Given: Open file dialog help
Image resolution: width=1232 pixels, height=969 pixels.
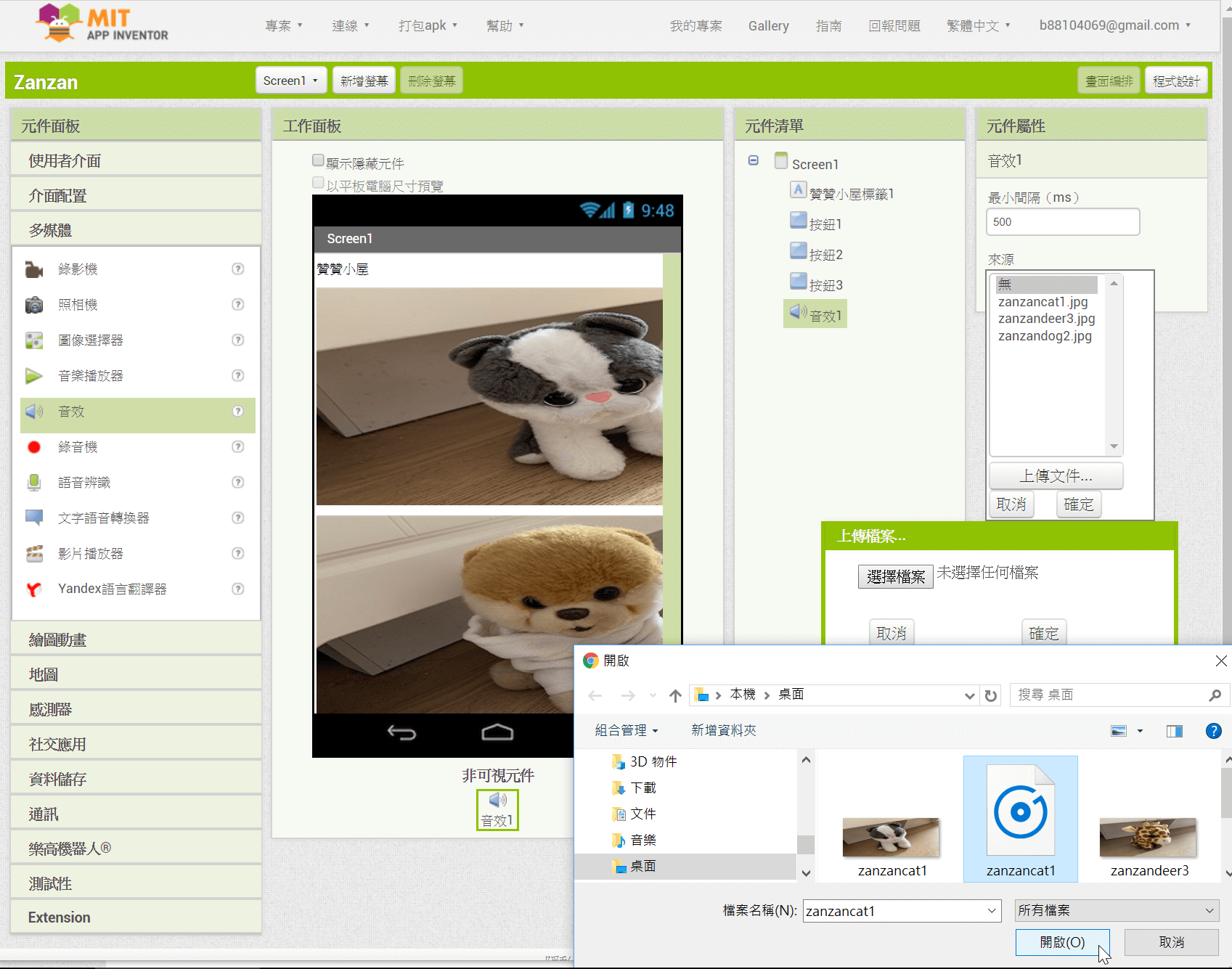Looking at the screenshot, I should tap(1213, 731).
